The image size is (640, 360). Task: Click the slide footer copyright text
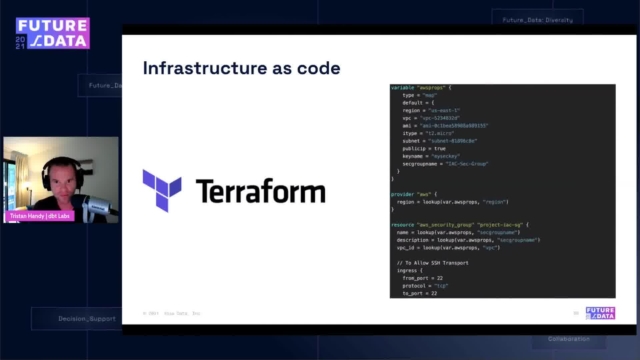click(171, 313)
